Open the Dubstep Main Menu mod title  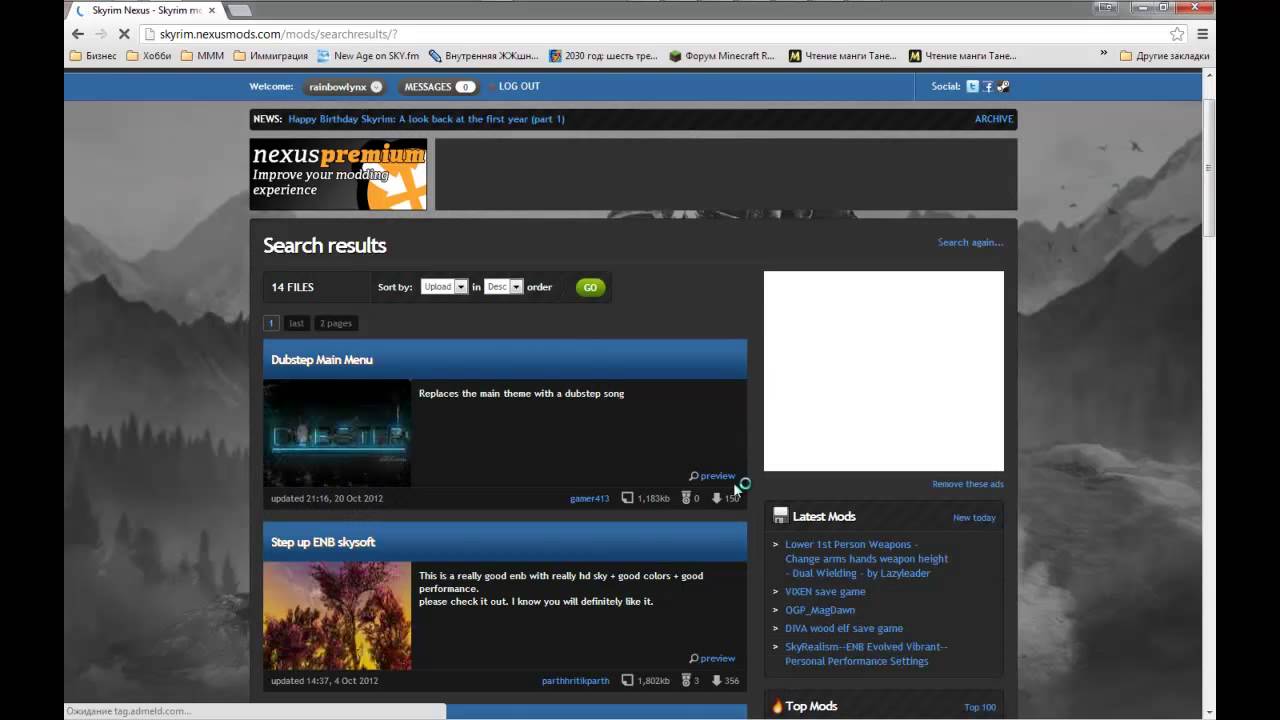[322, 360]
